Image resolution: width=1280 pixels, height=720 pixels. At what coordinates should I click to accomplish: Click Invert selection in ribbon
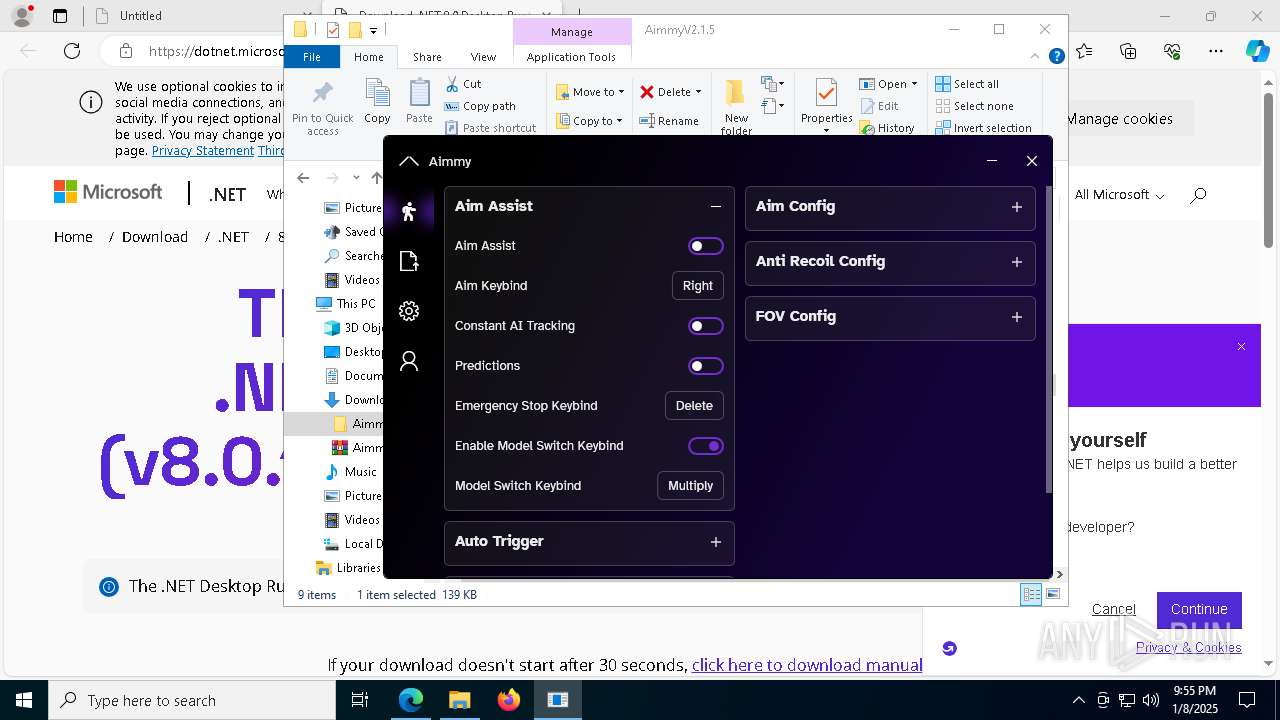[x=983, y=128]
